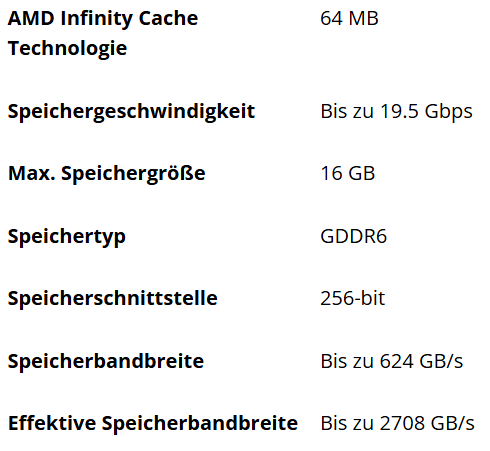
Task: Click the Speichertyp label
Action: (x=67, y=237)
